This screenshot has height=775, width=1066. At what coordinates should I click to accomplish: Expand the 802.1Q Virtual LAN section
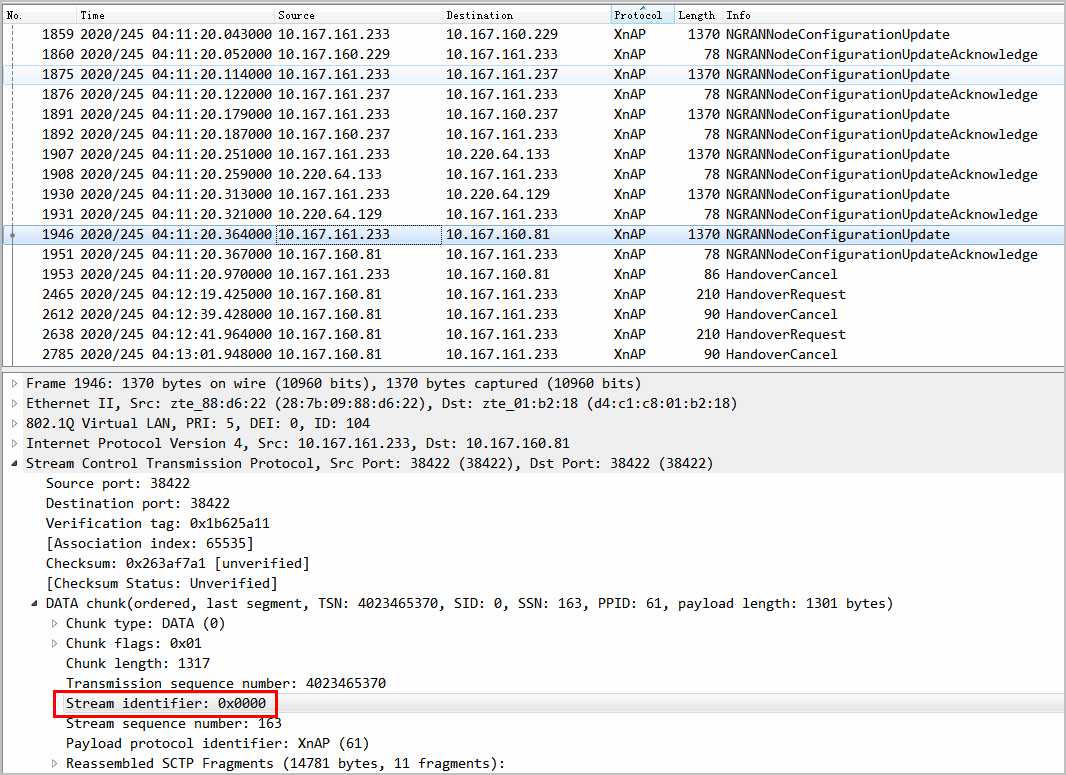[x=14, y=424]
